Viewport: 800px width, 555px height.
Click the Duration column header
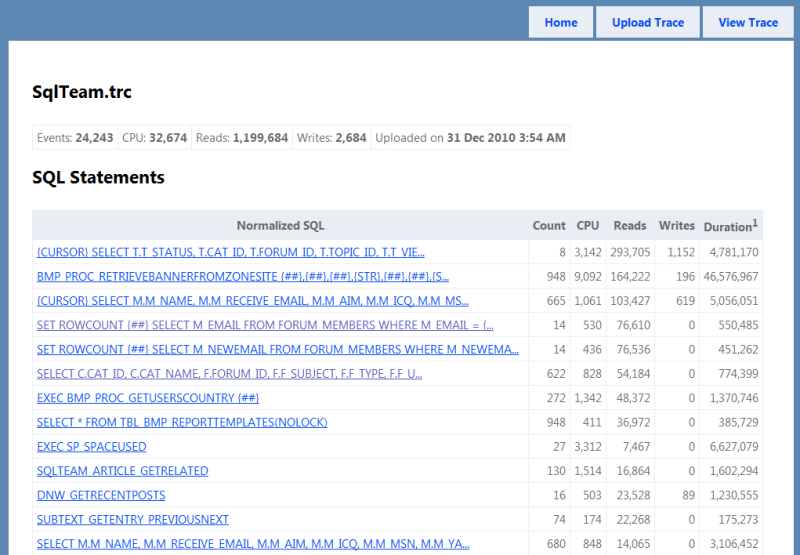tap(731, 226)
